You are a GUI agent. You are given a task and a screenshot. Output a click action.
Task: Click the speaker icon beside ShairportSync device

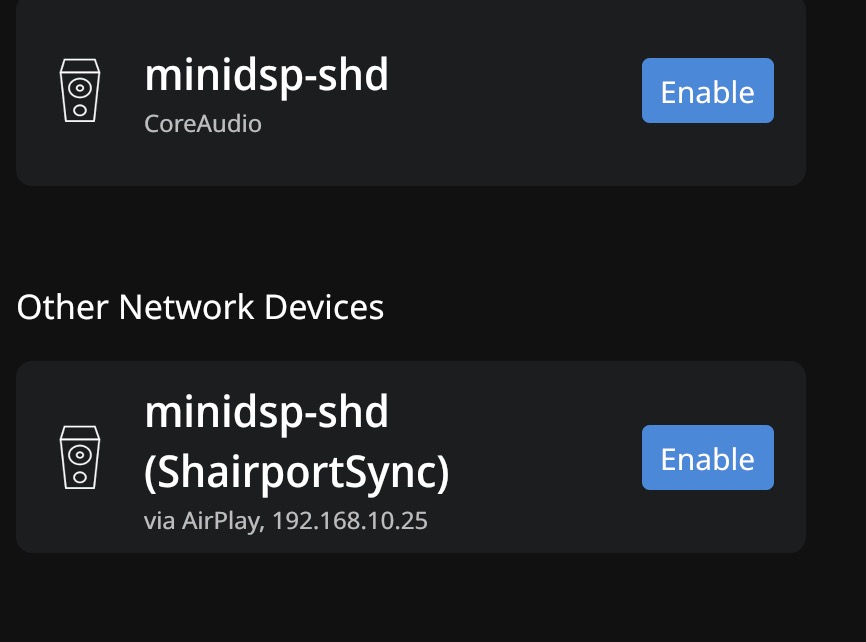tap(80, 458)
